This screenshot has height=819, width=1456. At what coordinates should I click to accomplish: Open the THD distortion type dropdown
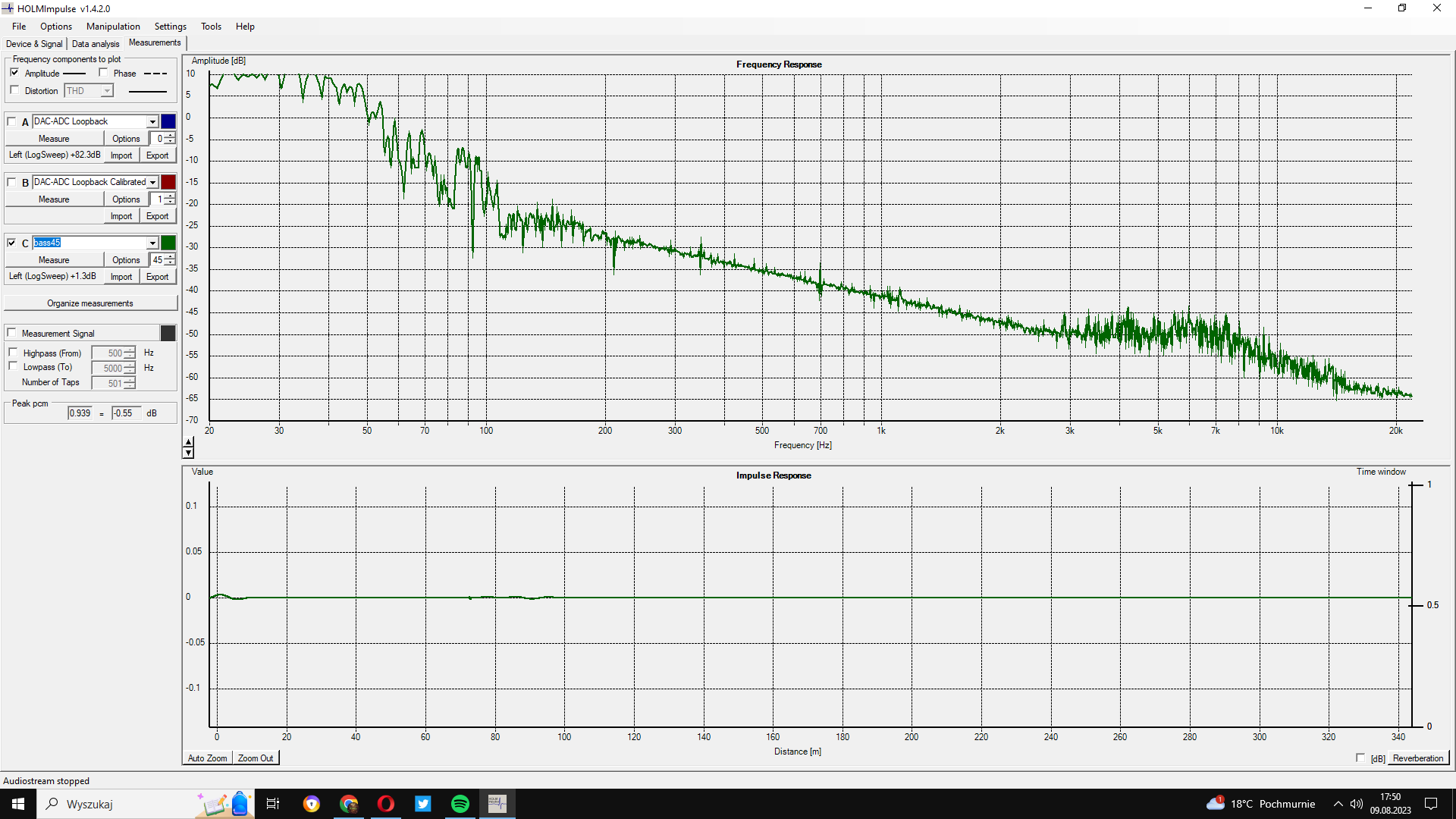pyautogui.click(x=107, y=91)
